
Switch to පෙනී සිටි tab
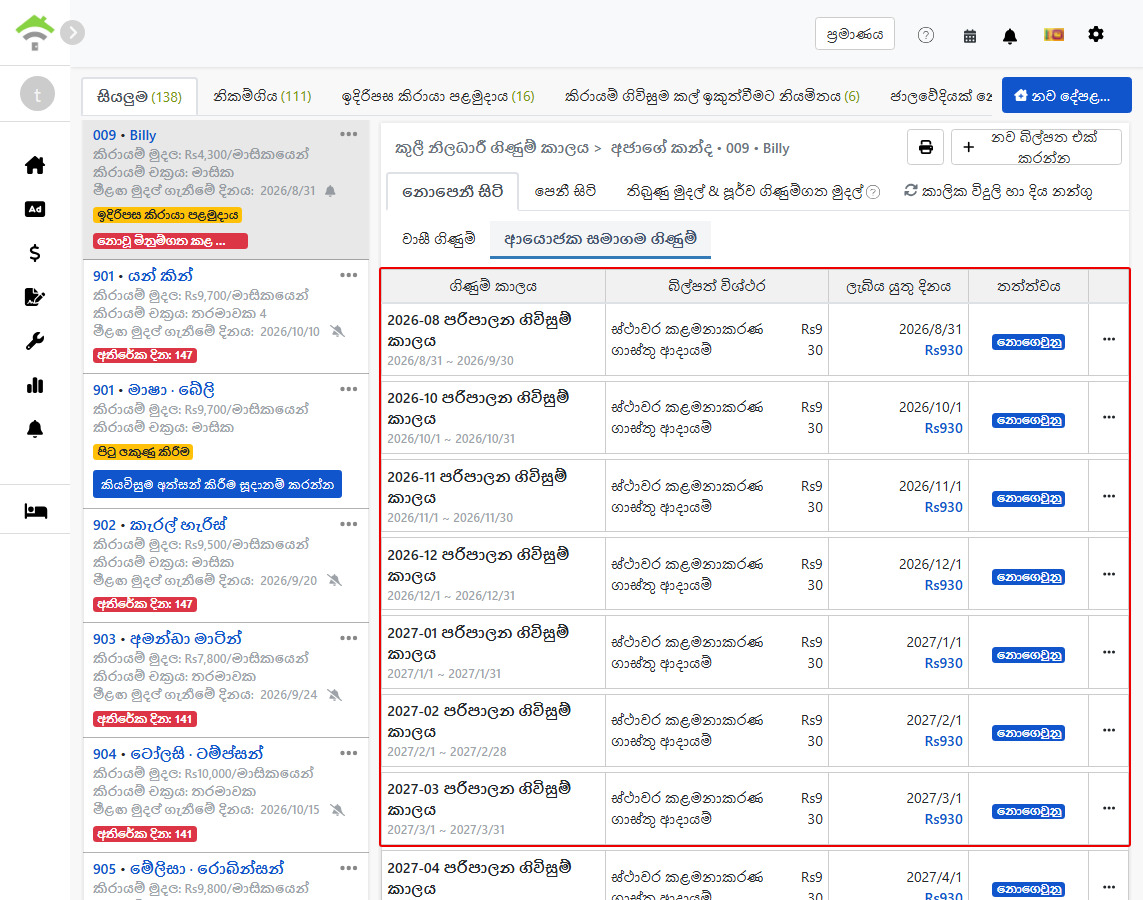click(x=565, y=191)
